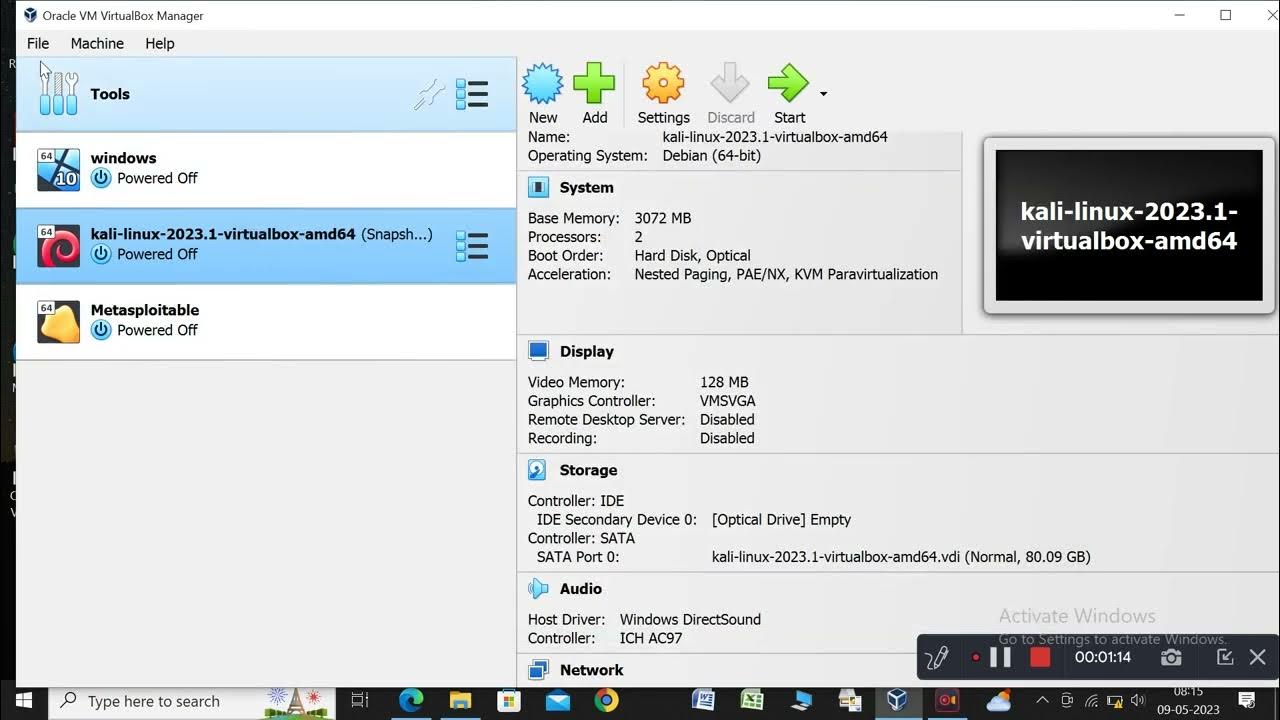Create a new VM with New button

coord(543,93)
